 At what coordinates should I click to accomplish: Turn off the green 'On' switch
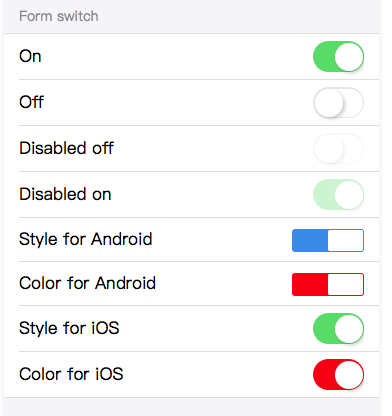(x=338, y=57)
